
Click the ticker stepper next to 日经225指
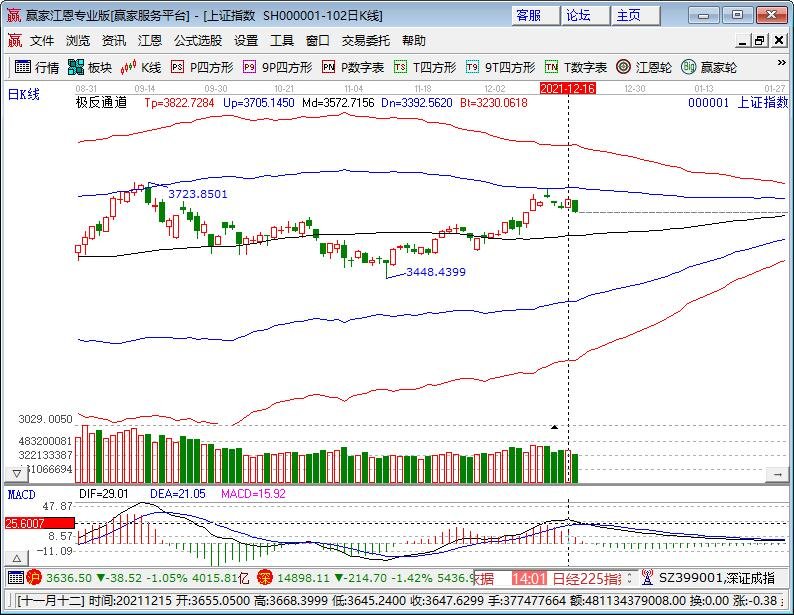pos(629,578)
